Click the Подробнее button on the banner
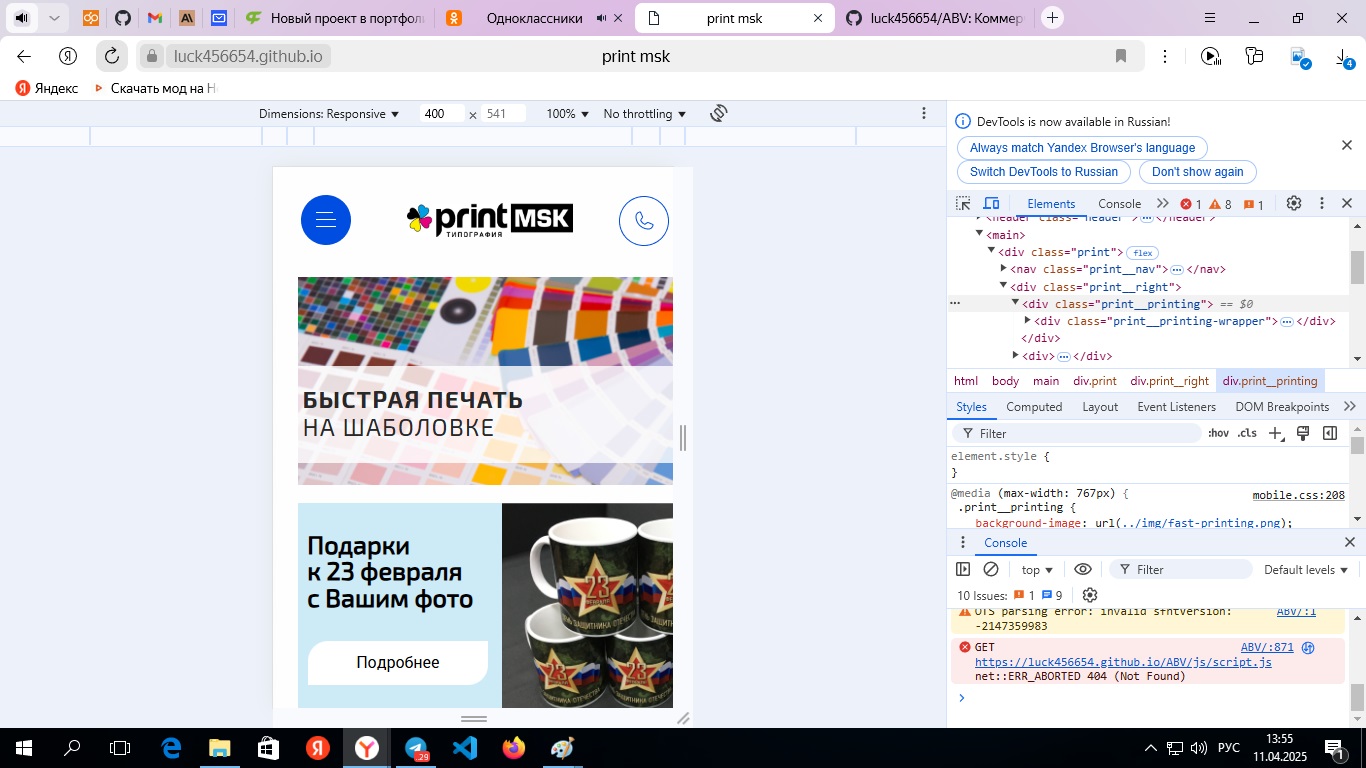Viewport: 1366px width, 768px height. (x=398, y=663)
